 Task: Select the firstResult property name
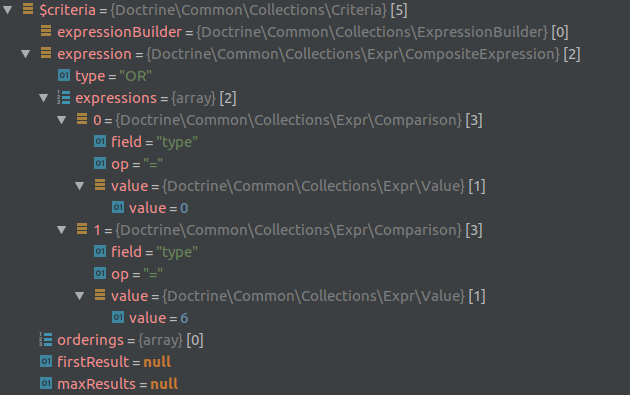93,362
